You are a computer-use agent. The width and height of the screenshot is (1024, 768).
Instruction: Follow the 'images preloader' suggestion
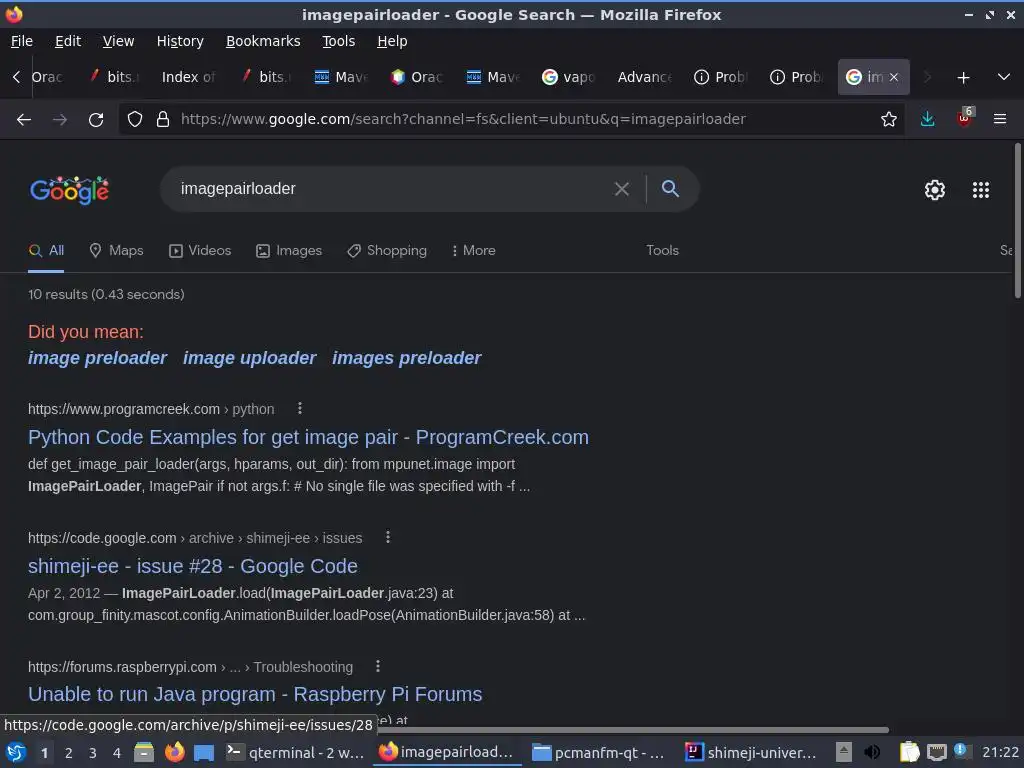tap(406, 358)
